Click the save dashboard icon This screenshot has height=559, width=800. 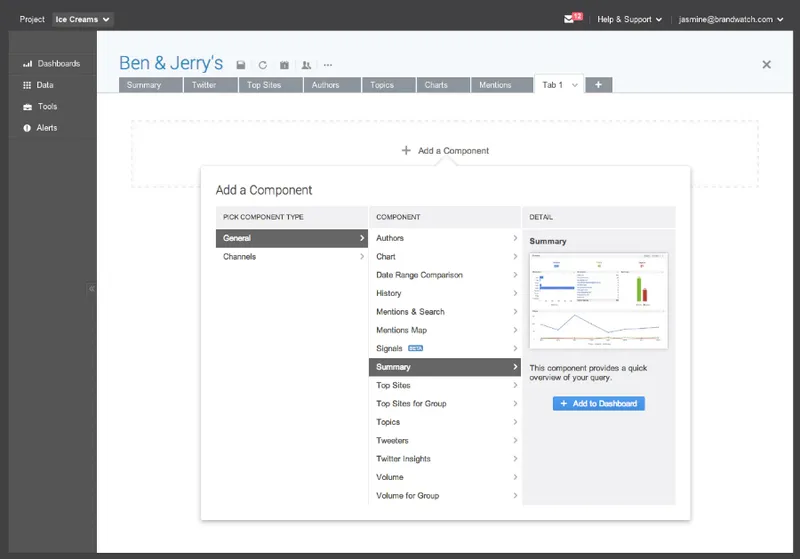click(x=241, y=65)
